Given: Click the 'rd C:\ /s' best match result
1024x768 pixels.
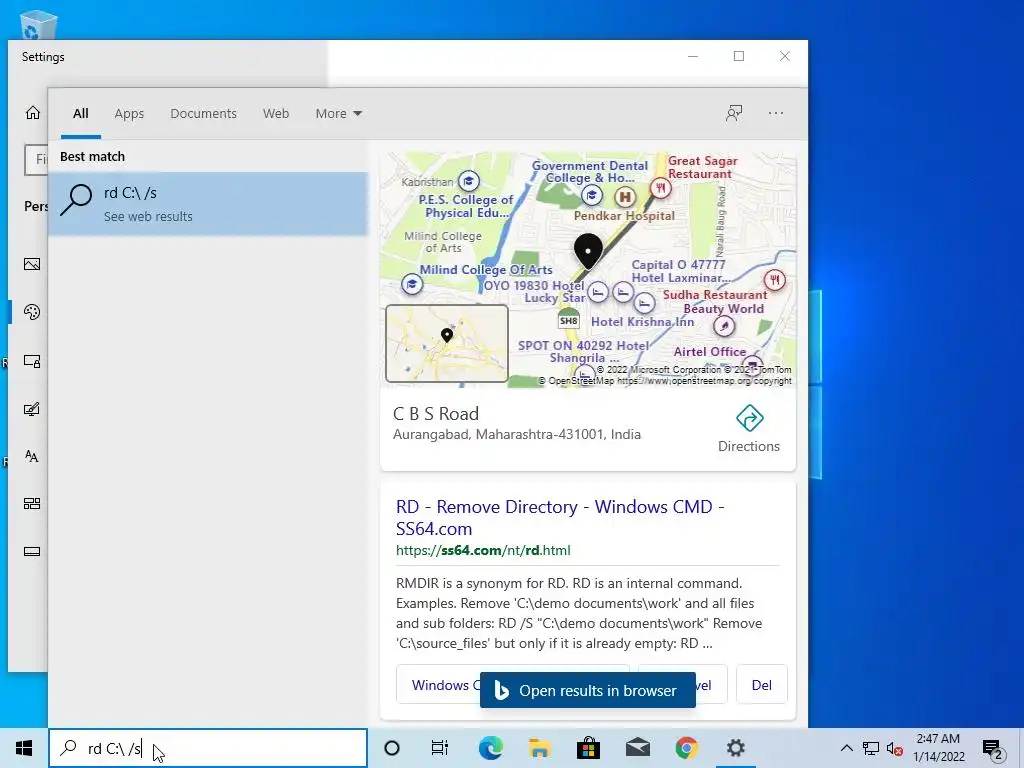Looking at the screenshot, I should pyautogui.click(x=208, y=204).
